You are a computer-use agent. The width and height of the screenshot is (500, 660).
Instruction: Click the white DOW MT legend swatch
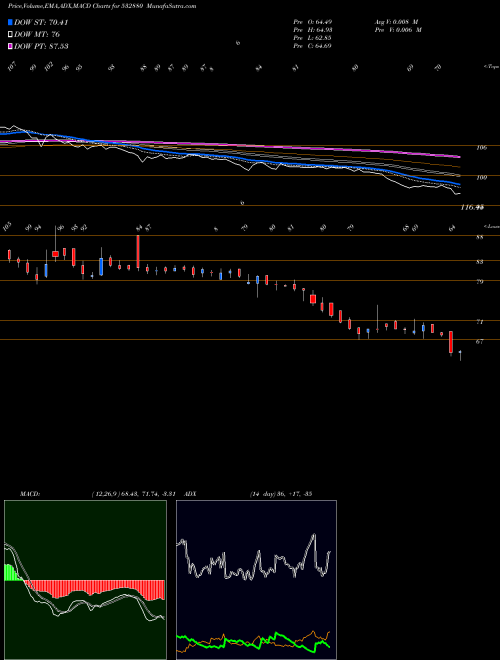[x=11, y=34]
